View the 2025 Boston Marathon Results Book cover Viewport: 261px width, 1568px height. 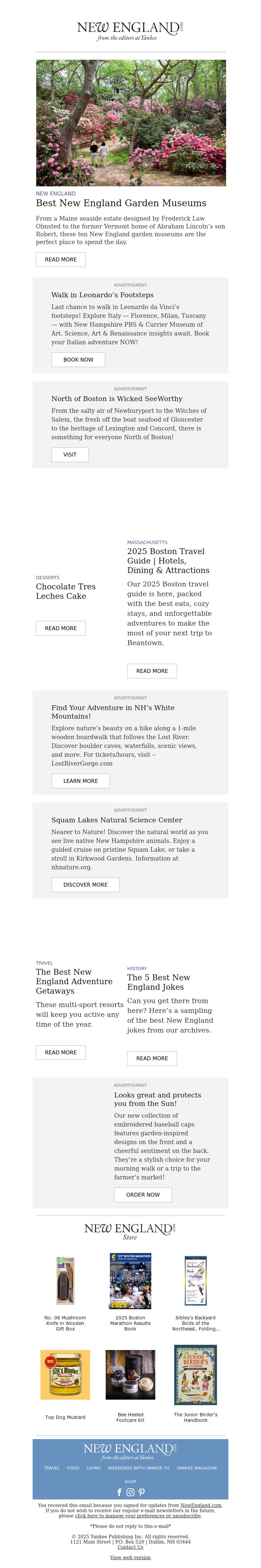click(130, 1281)
